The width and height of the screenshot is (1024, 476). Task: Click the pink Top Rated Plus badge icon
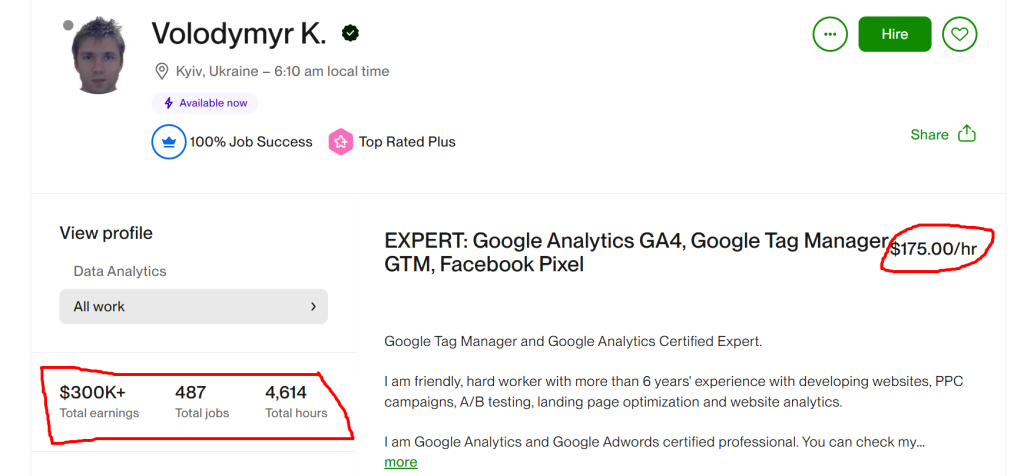[341, 142]
